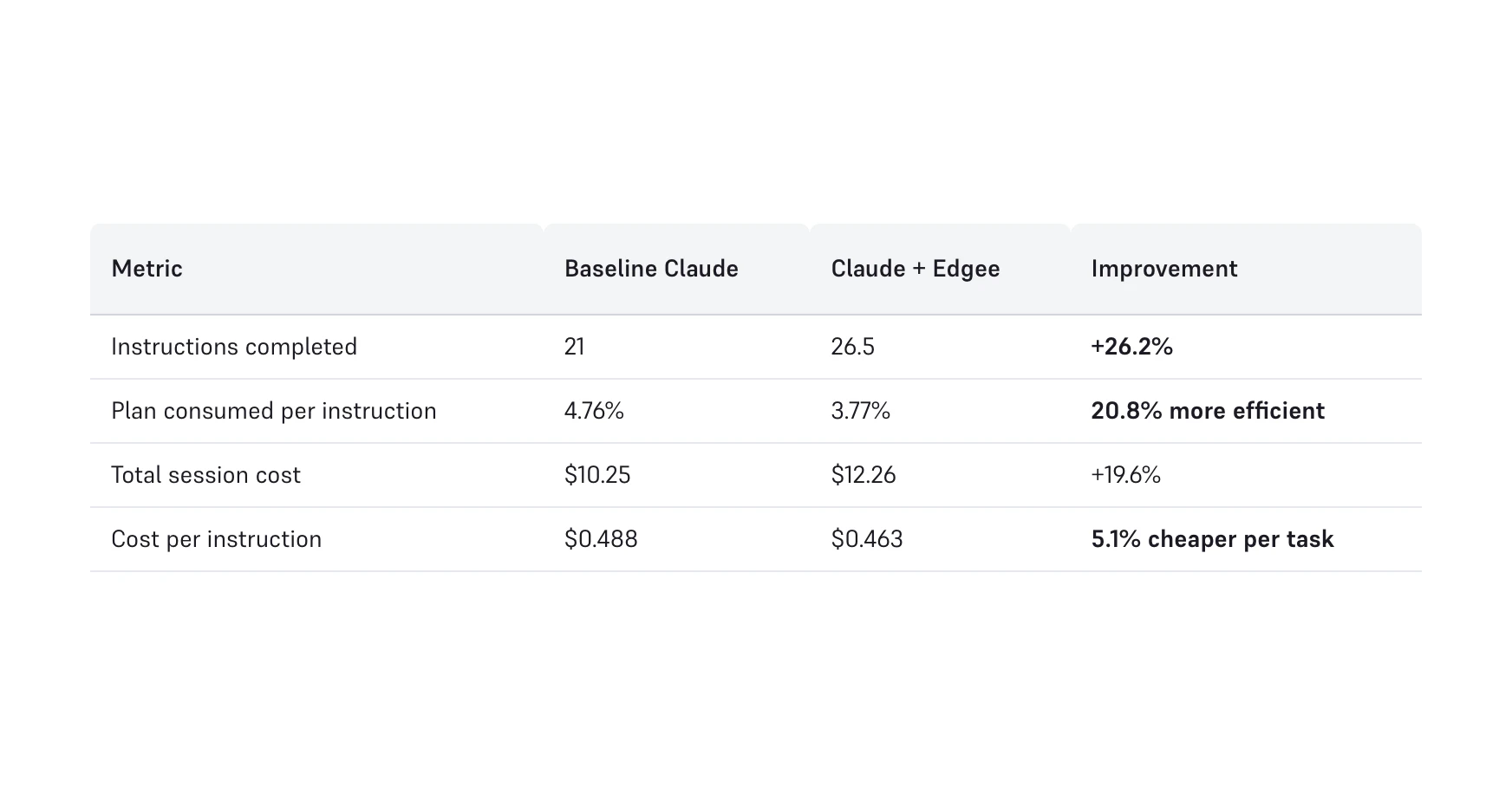Click the +19.6% cost change cell

(1125, 475)
